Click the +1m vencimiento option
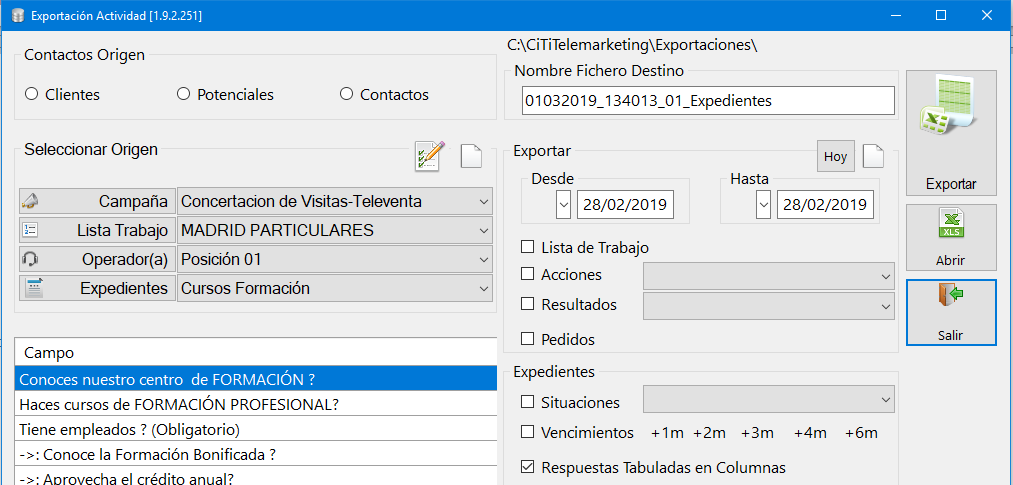This screenshot has height=485, width=1013. [667, 433]
